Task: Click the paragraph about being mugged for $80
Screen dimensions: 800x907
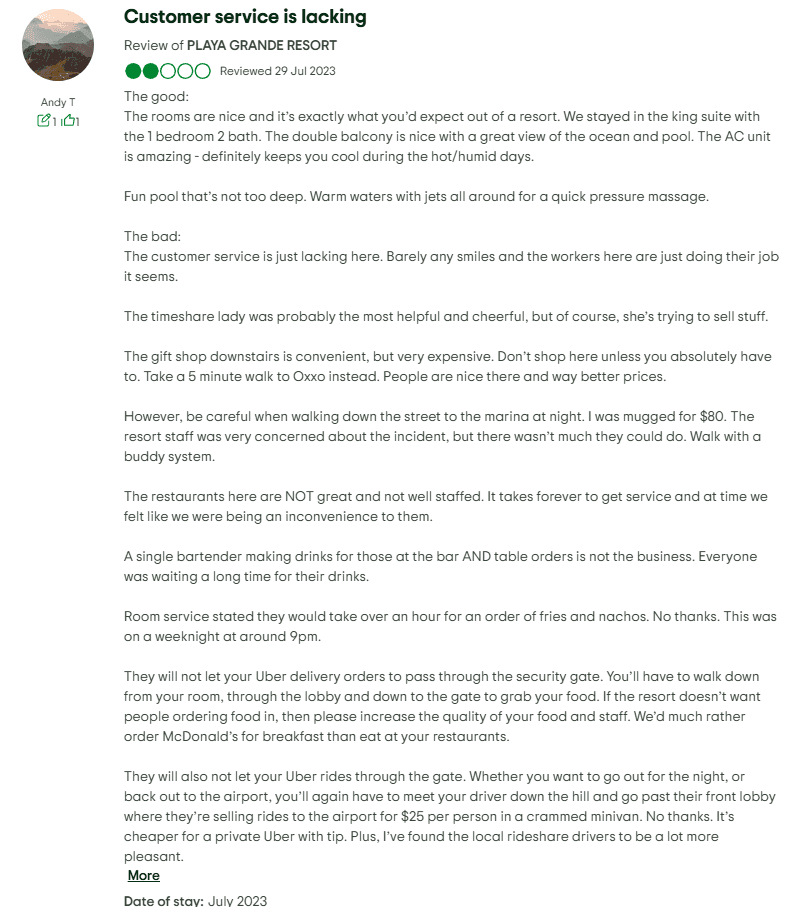Action: click(x=438, y=436)
